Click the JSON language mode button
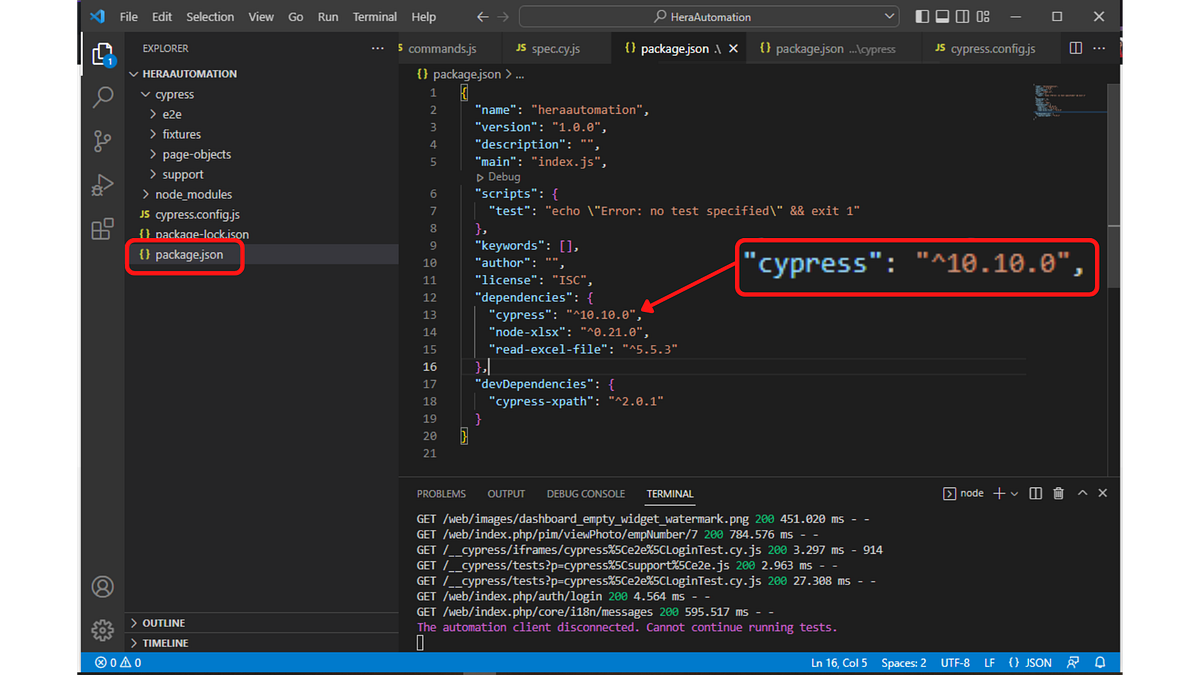This screenshot has height=675, width=1200. [1030, 663]
